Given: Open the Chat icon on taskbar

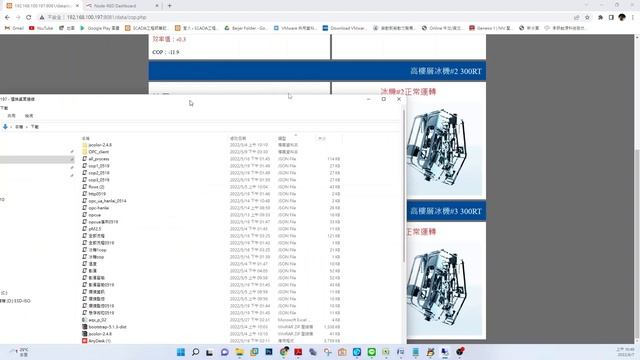Looking at the screenshot, I should point(224,352).
